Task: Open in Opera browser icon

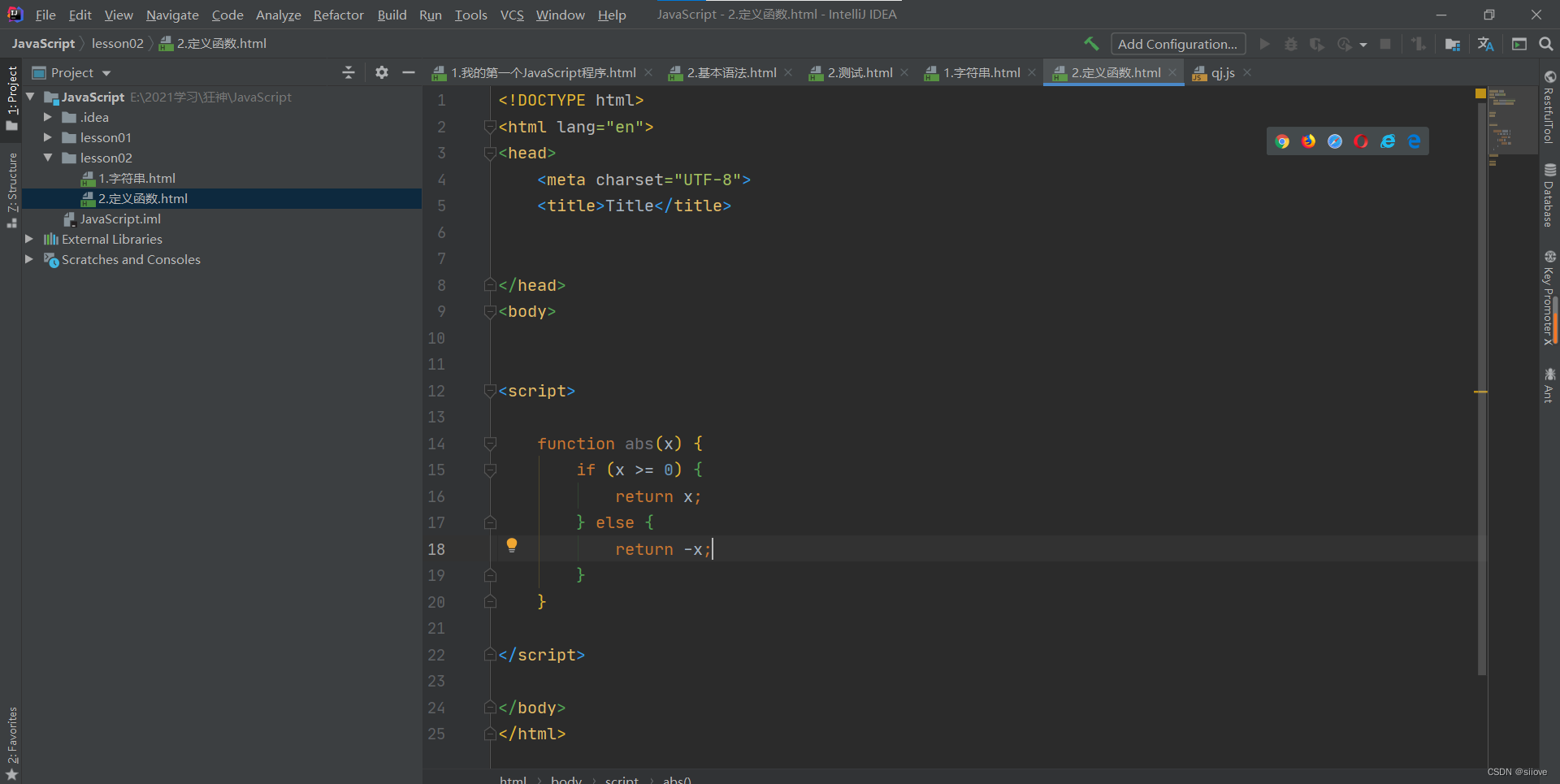Action: pos(1361,141)
